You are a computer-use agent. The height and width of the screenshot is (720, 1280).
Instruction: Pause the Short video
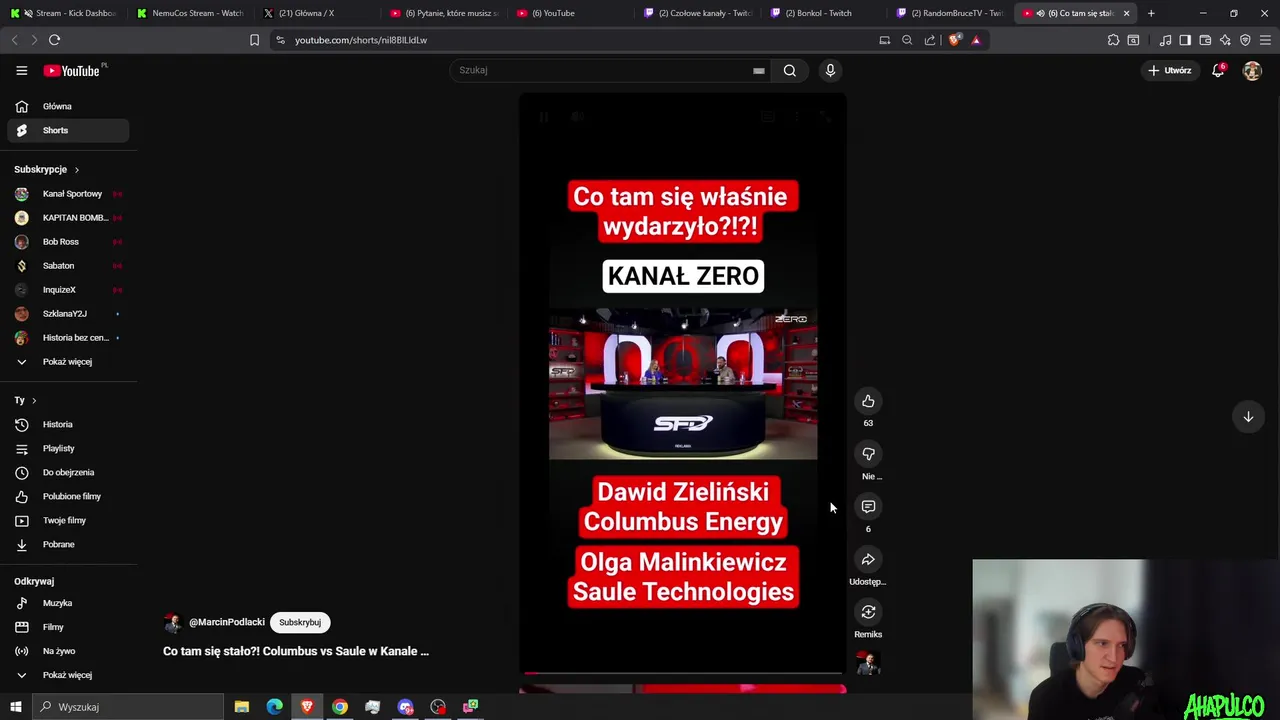pos(544,117)
